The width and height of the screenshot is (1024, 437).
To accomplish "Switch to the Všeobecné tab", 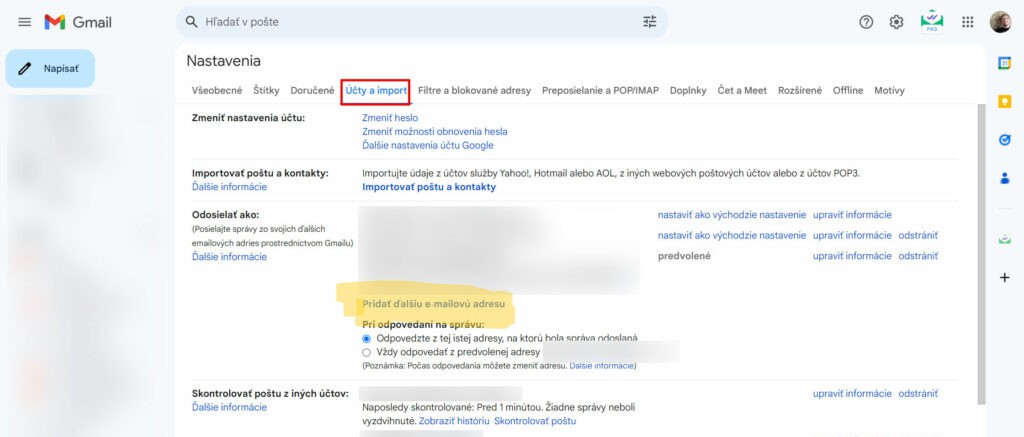I will tap(216, 90).
